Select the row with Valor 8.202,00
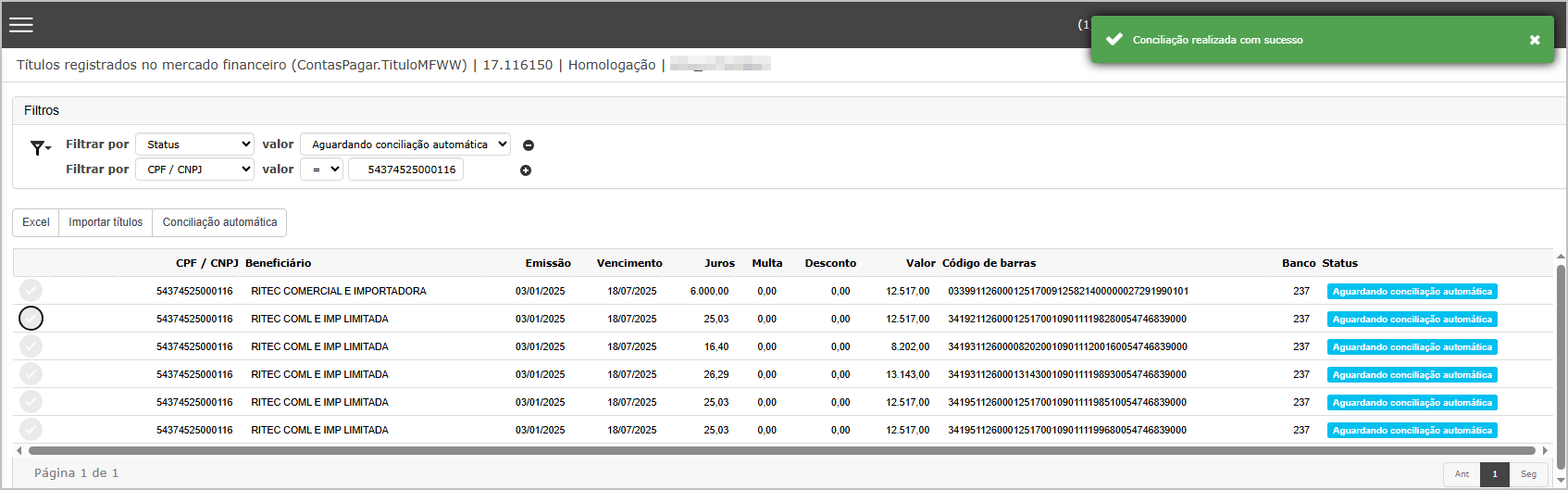 [31, 346]
